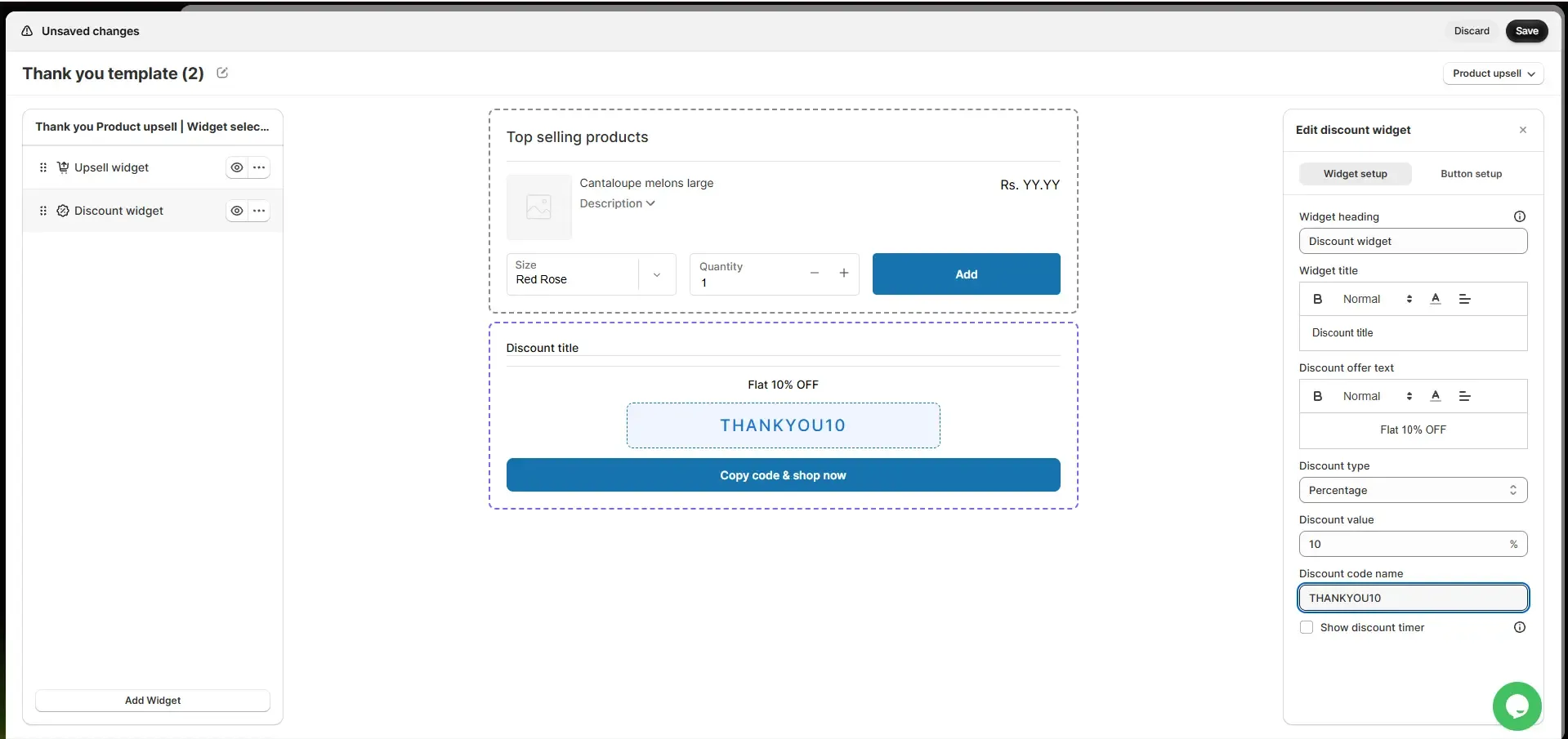Toggle bold in the Widget title editor
The width and height of the screenshot is (1568, 739).
pyautogui.click(x=1317, y=299)
